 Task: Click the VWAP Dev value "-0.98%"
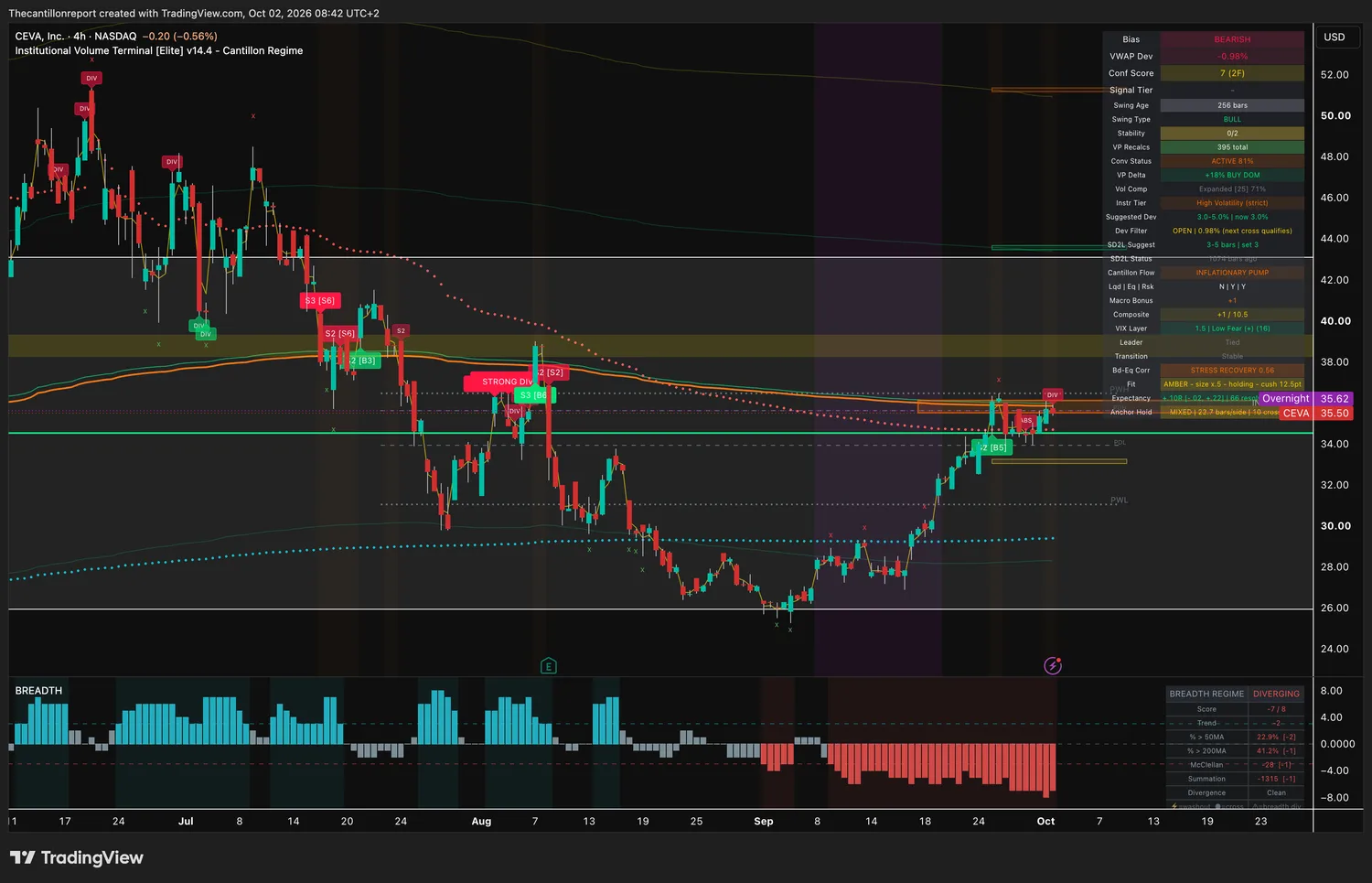pos(1232,57)
